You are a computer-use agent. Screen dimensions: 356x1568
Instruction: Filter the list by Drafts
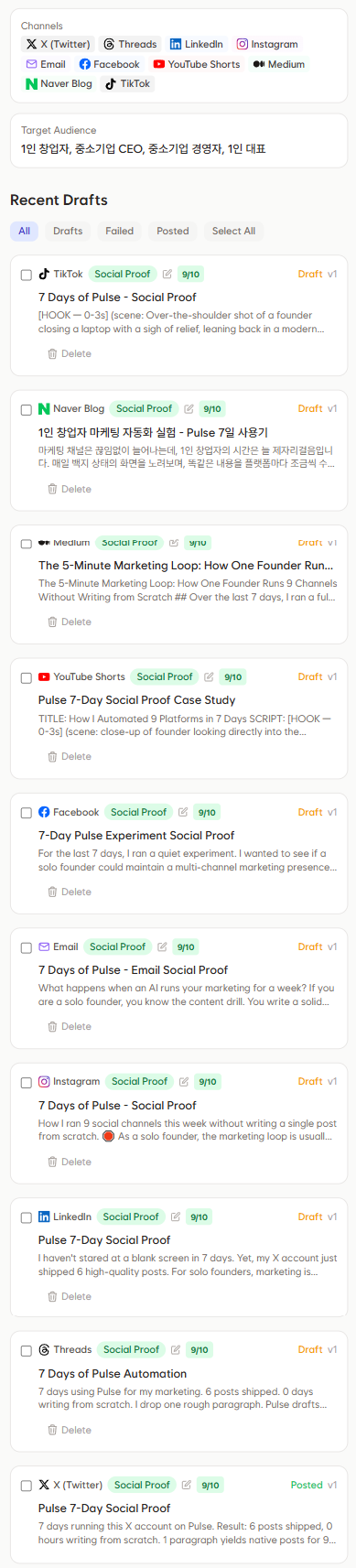(68, 231)
